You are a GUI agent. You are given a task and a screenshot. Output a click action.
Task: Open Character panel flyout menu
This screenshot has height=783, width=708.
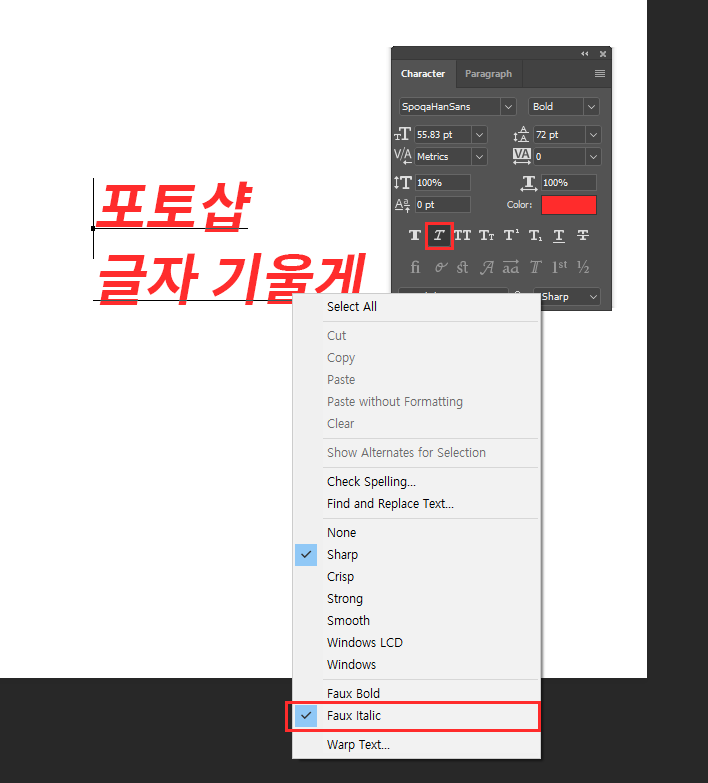pyautogui.click(x=600, y=73)
